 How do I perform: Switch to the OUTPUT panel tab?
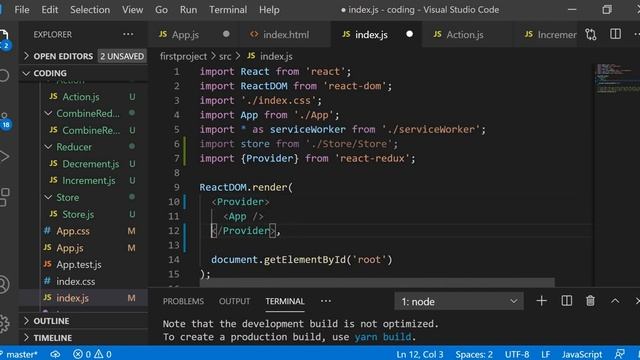point(234,301)
